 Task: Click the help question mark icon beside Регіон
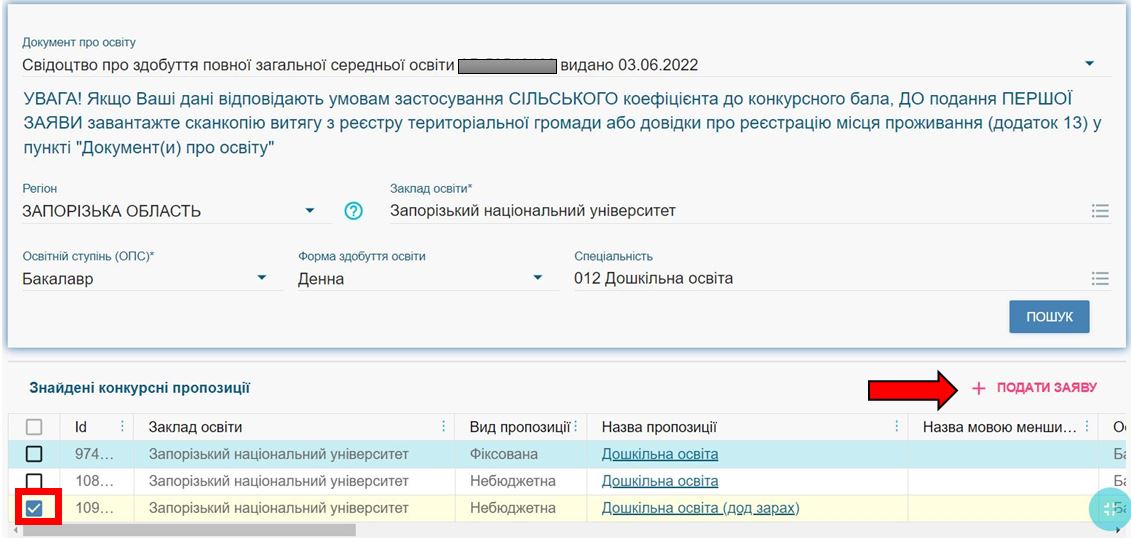point(353,211)
